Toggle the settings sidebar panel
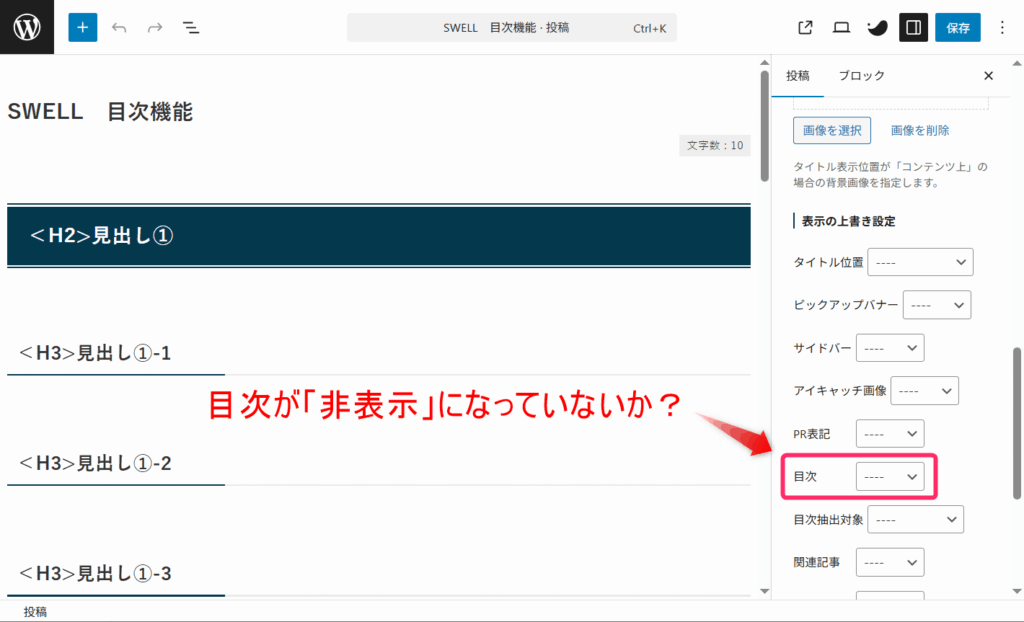The image size is (1024, 622). (x=913, y=27)
